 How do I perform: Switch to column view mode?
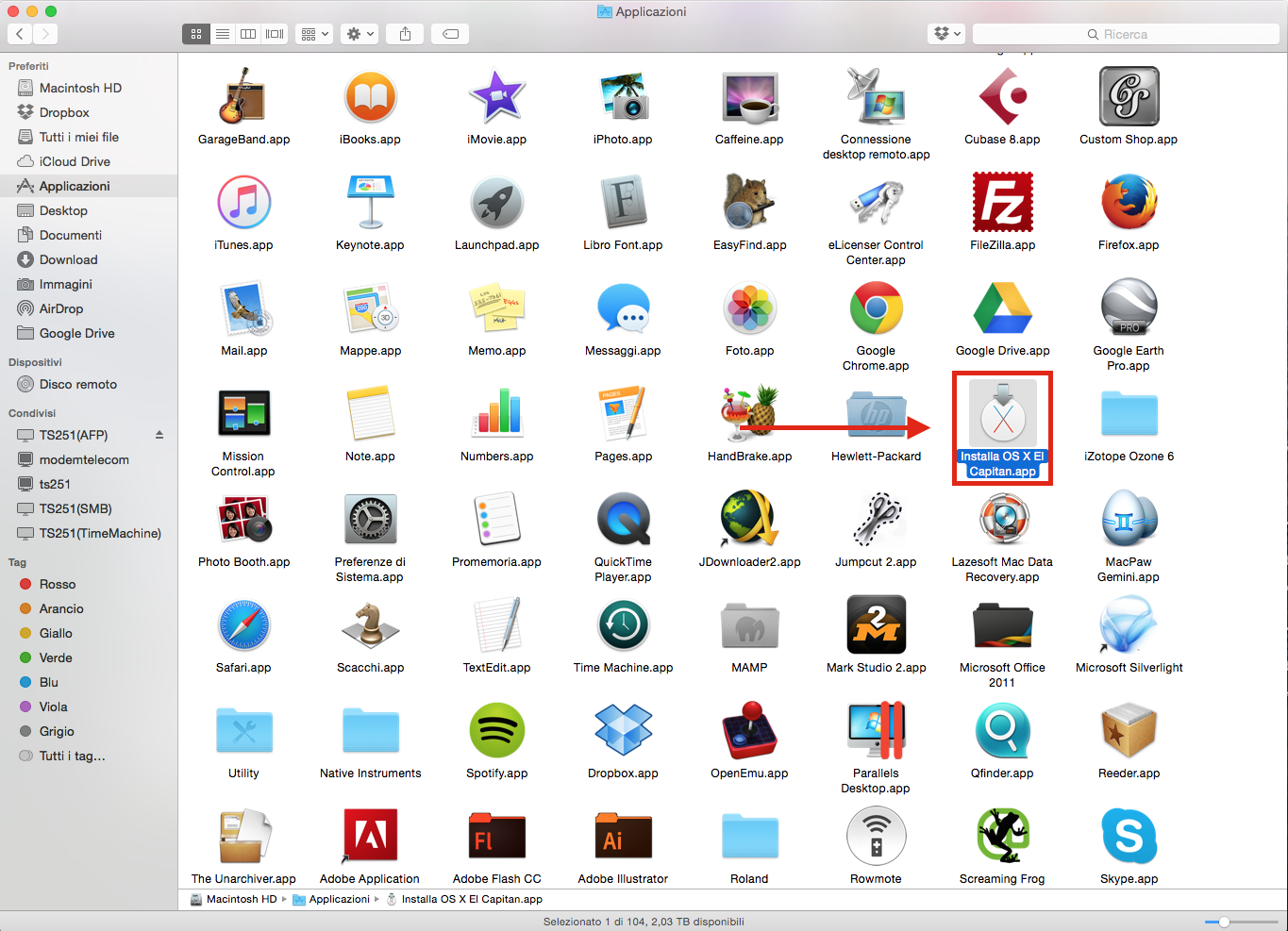(248, 34)
